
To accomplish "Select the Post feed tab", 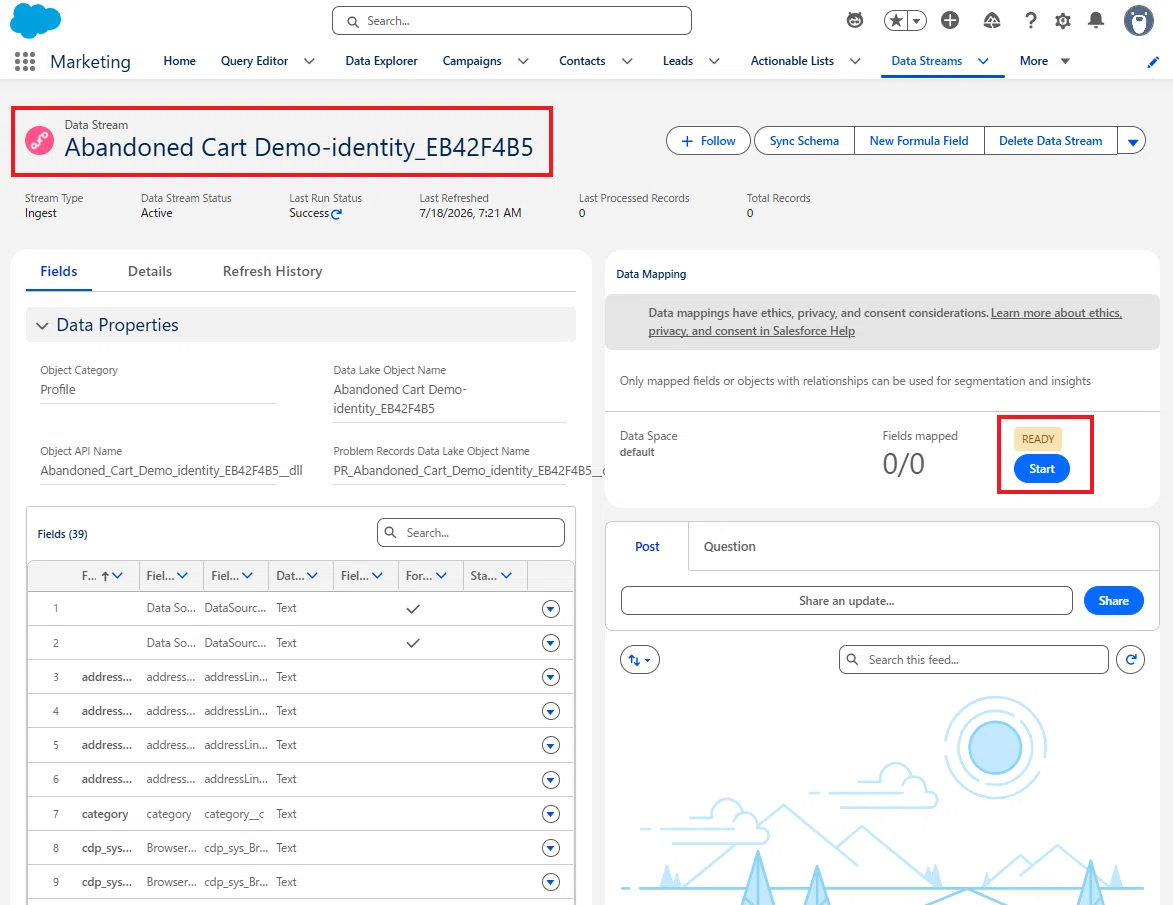I will coord(647,547).
